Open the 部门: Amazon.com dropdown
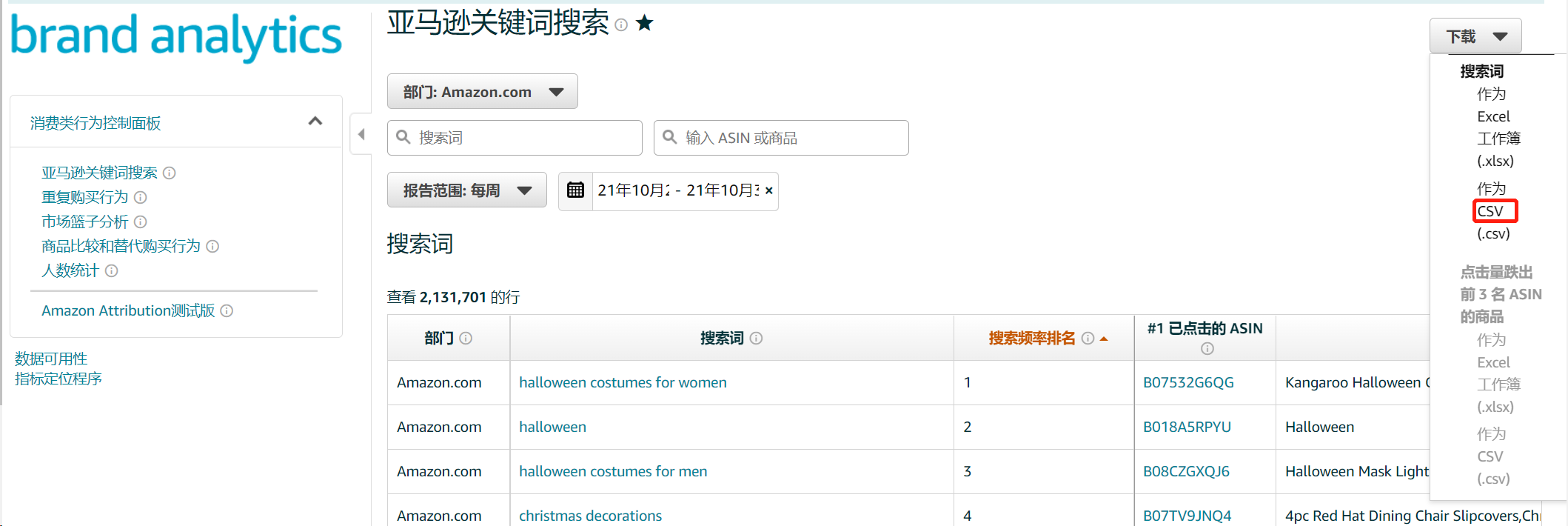The height and width of the screenshot is (526, 1568). [x=482, y=92]
